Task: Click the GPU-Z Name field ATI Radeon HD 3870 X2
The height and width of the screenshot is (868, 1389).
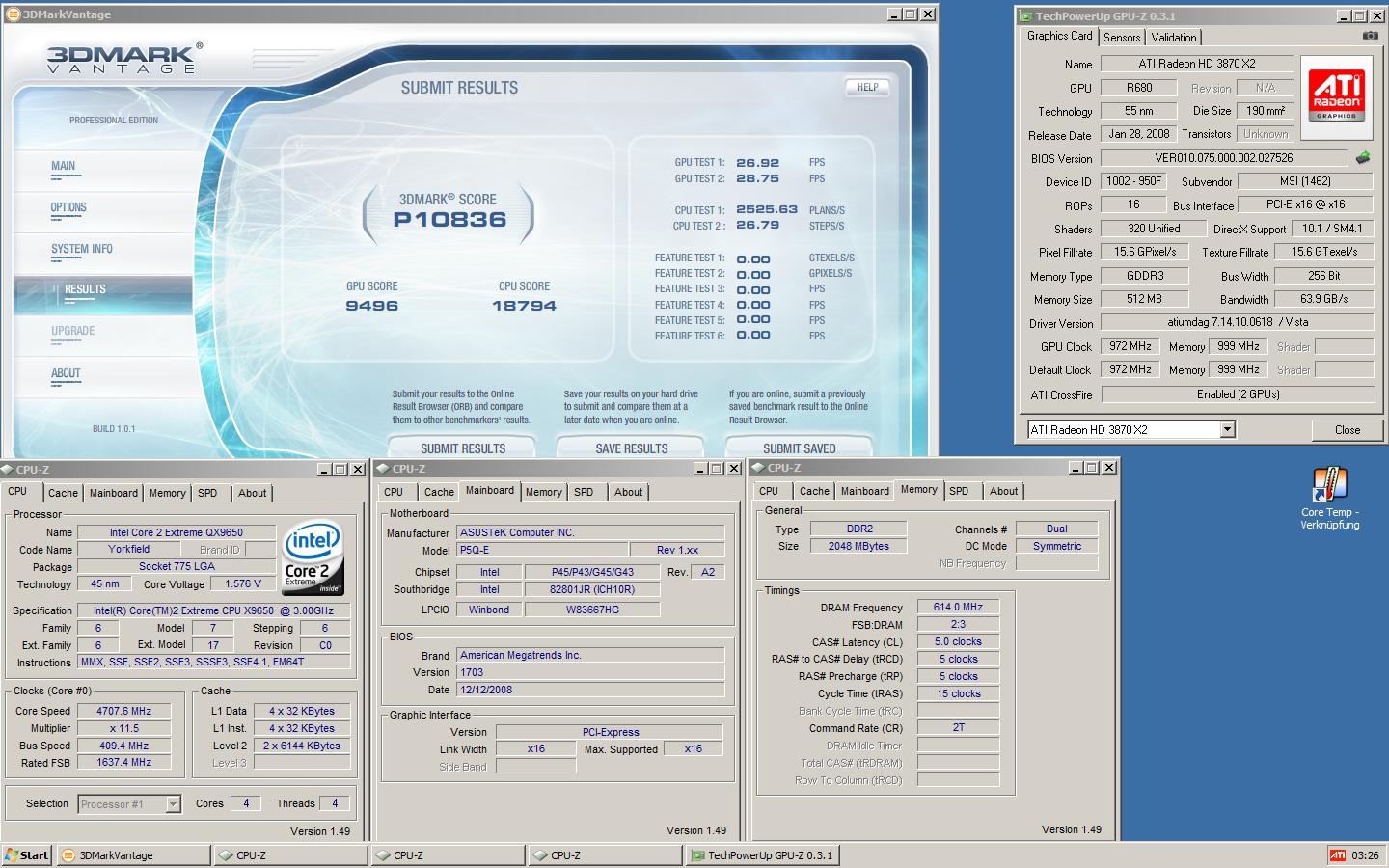Action: coord(1196,64)
